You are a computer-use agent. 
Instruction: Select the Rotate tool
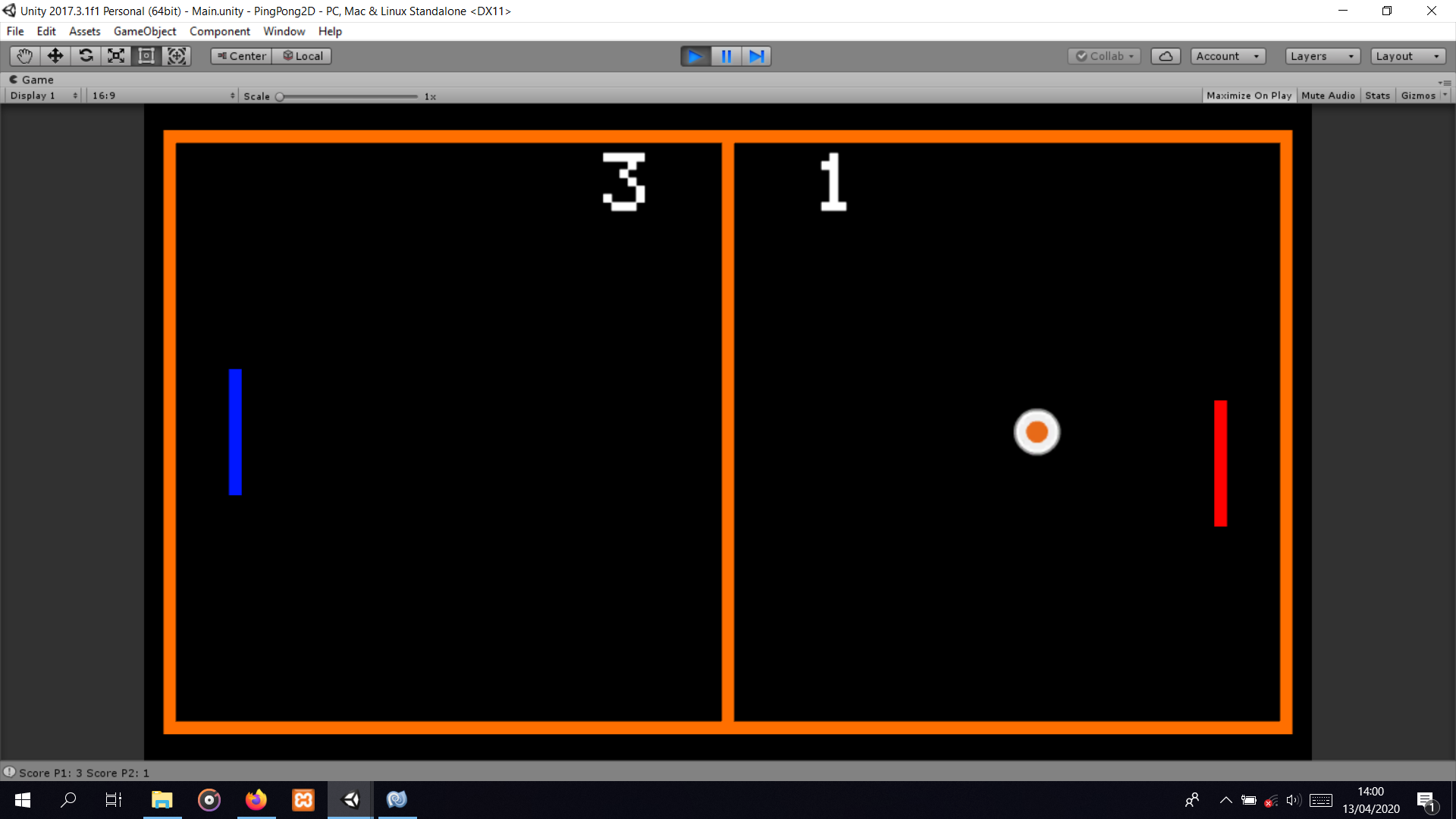(86, 55)
